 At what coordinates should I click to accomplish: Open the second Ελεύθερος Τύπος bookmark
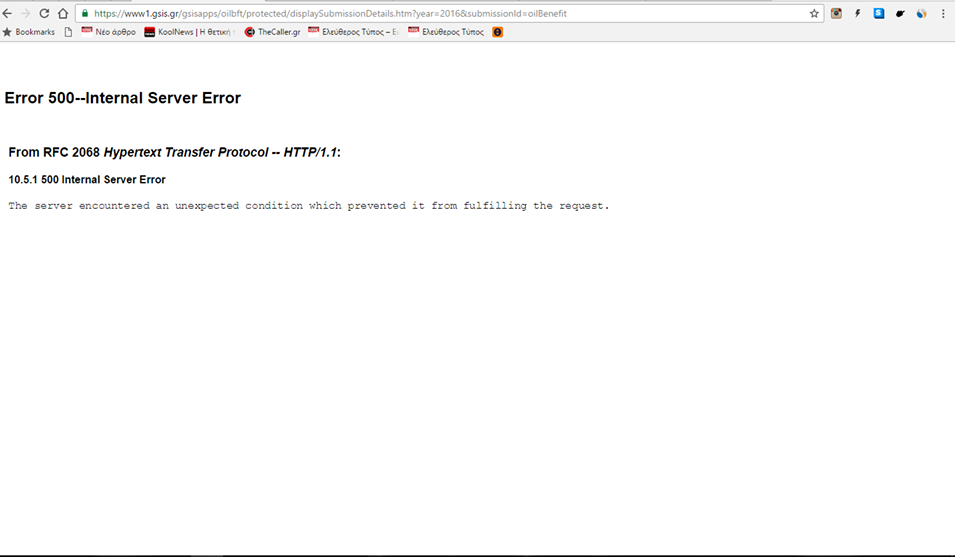click(446, 32)
